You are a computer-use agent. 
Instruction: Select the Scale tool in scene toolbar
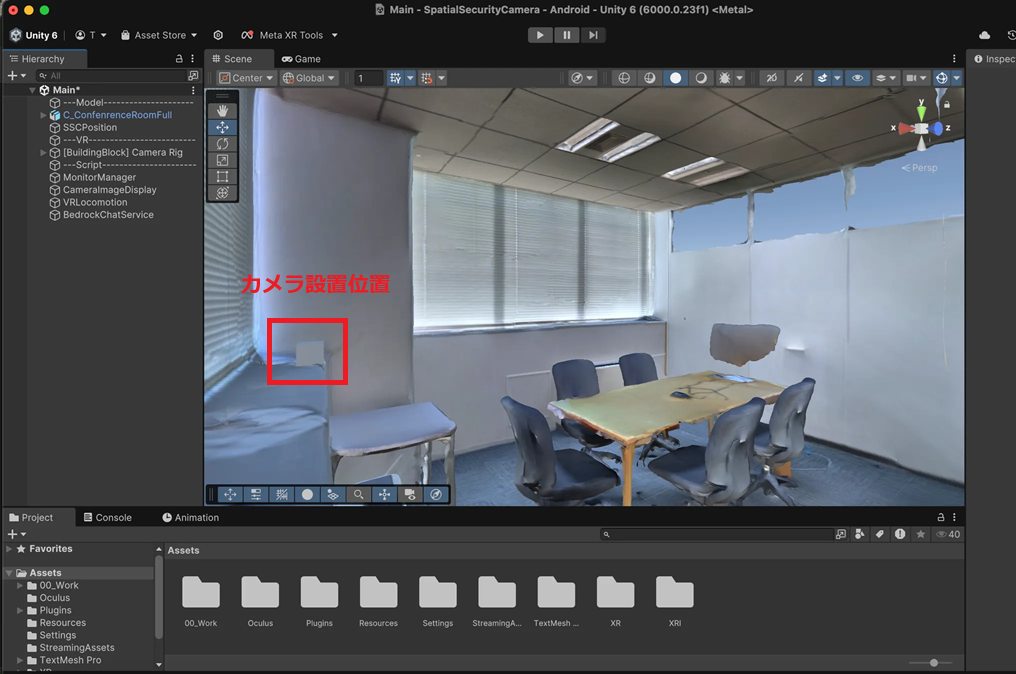222,160
